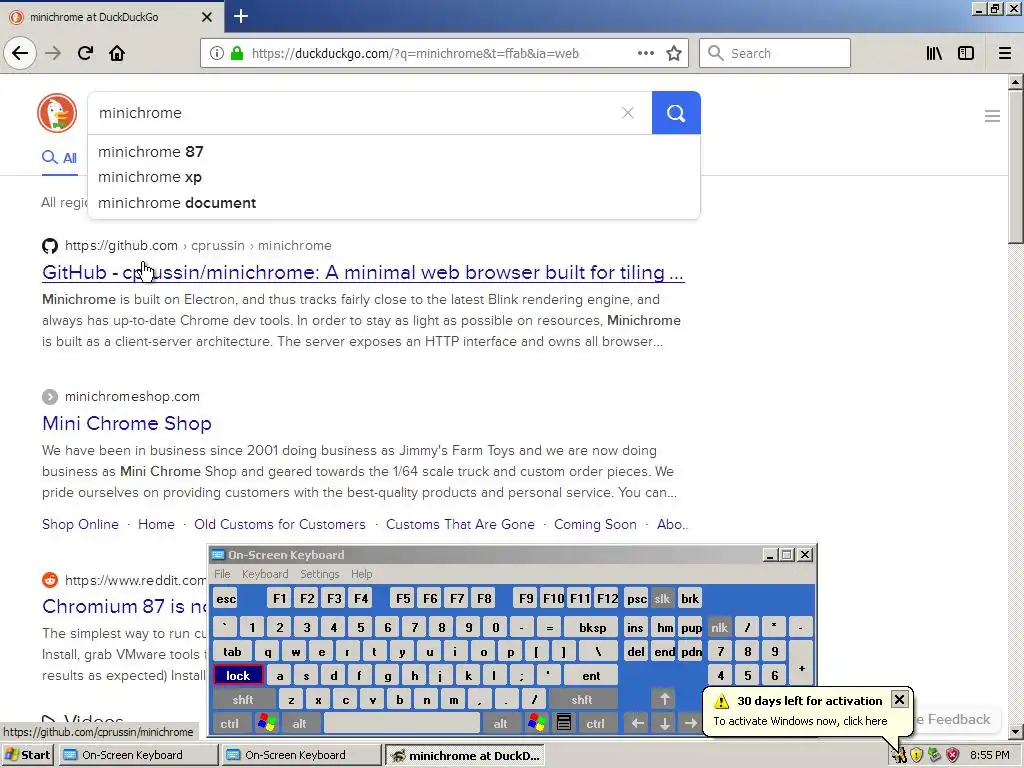This screenshot has height=768, width=1024.
Task: Click the left arrow key on keyboard
Action: 637,723
